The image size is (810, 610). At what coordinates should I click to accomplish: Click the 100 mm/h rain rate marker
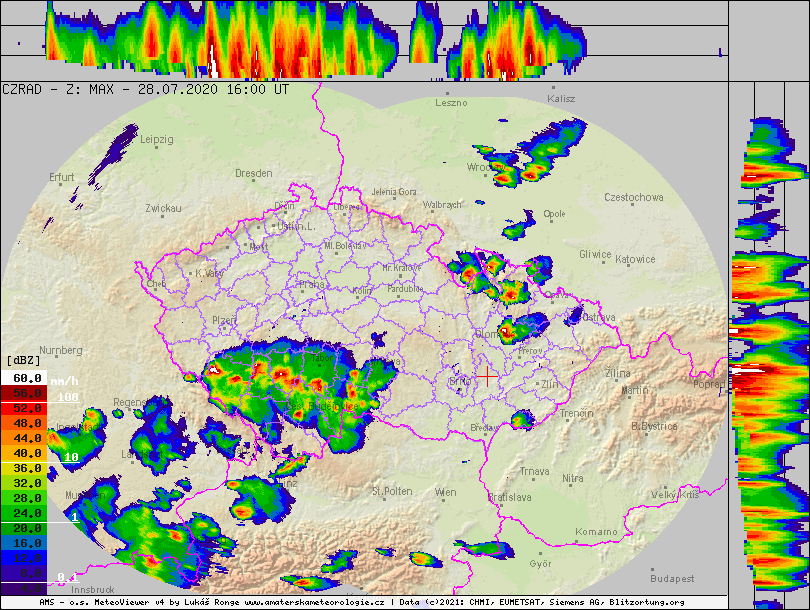[x=67, y=397]
